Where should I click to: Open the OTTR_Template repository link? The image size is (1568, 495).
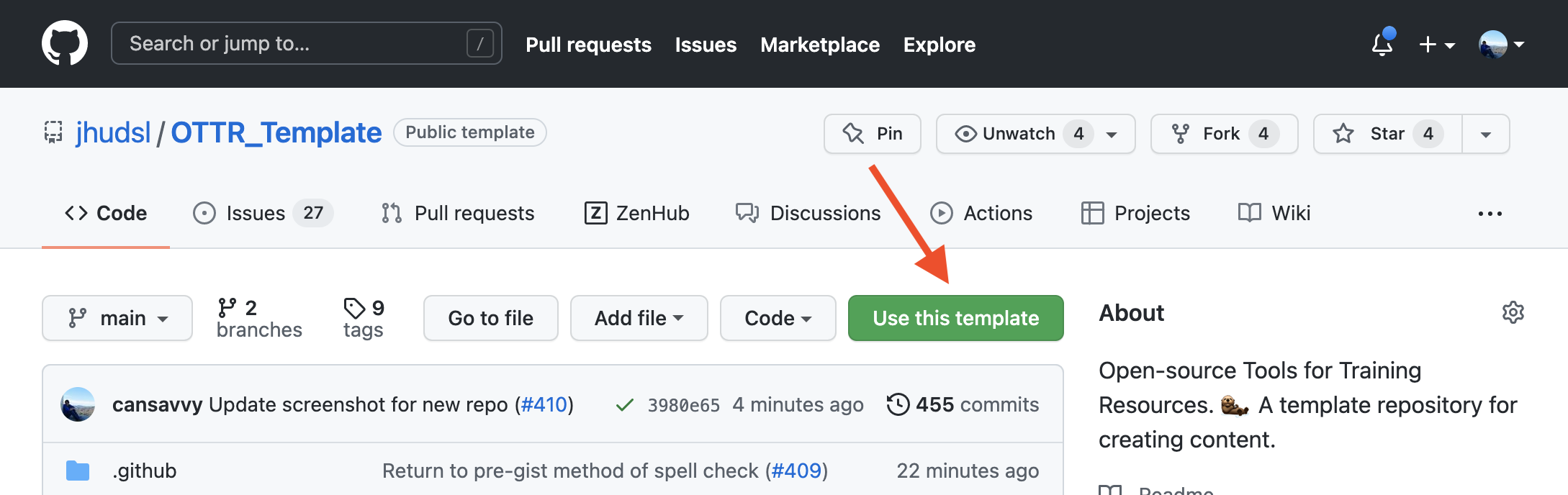click(x=276, y=132)
